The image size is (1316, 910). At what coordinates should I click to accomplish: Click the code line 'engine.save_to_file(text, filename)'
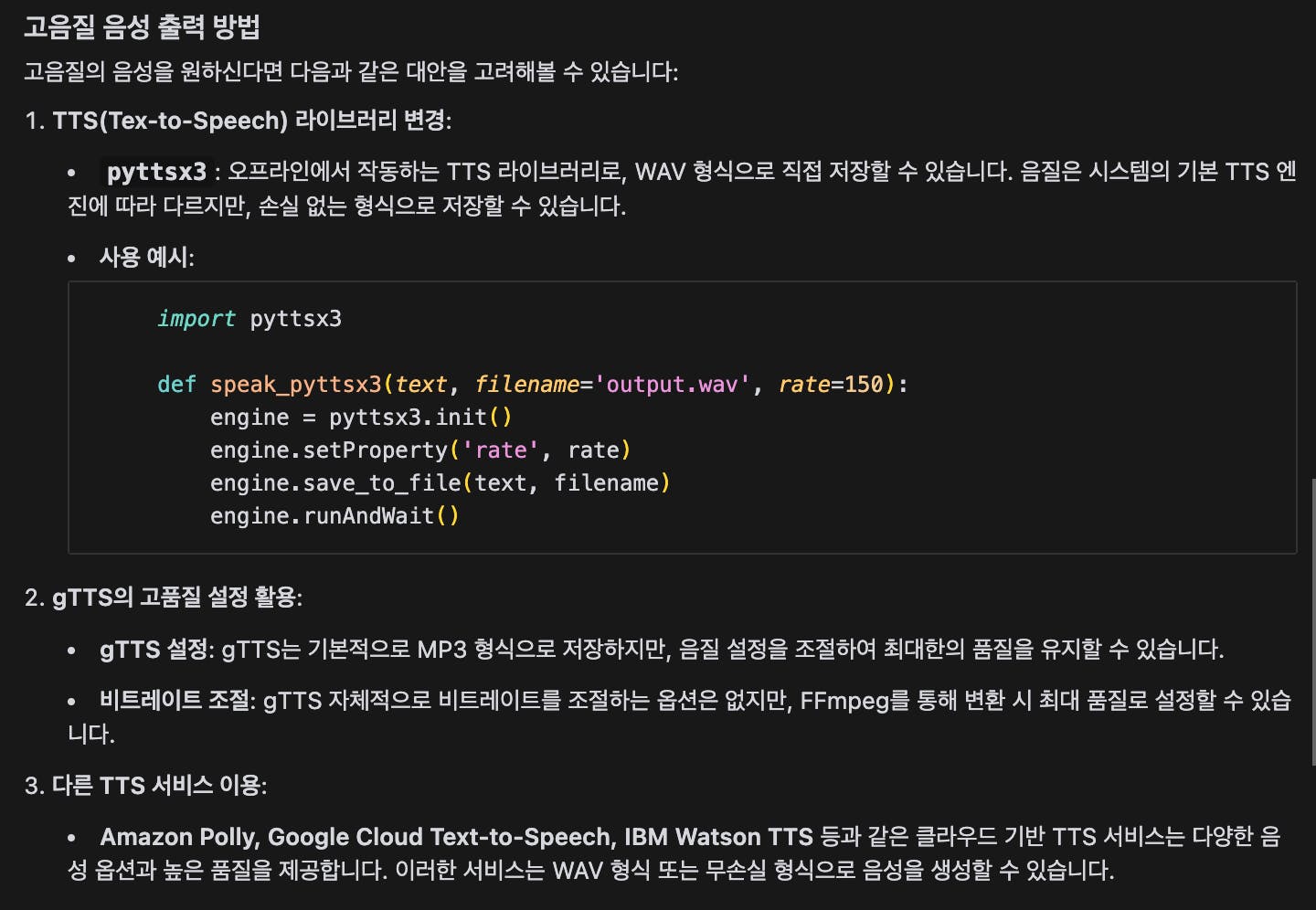click(x=440, y=483)
